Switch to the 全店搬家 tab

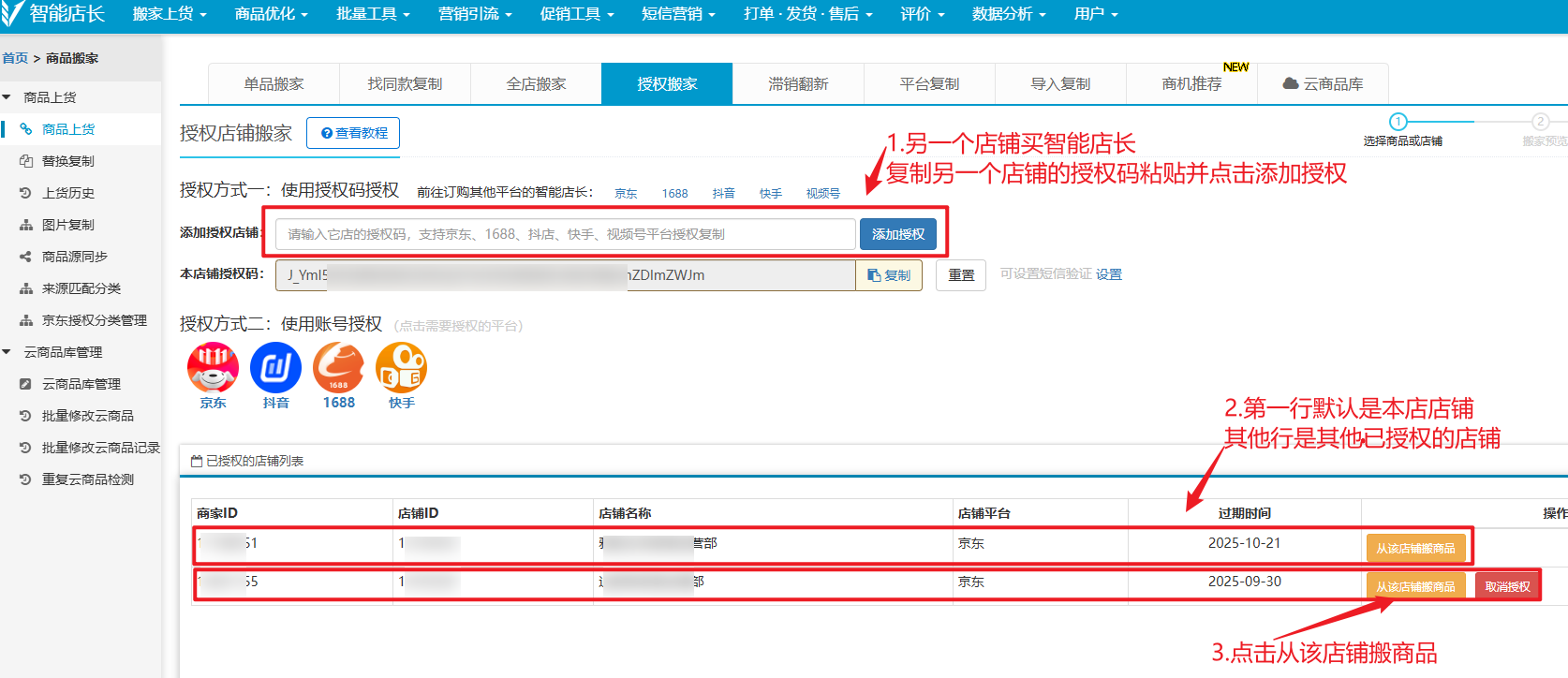point(536,84)
